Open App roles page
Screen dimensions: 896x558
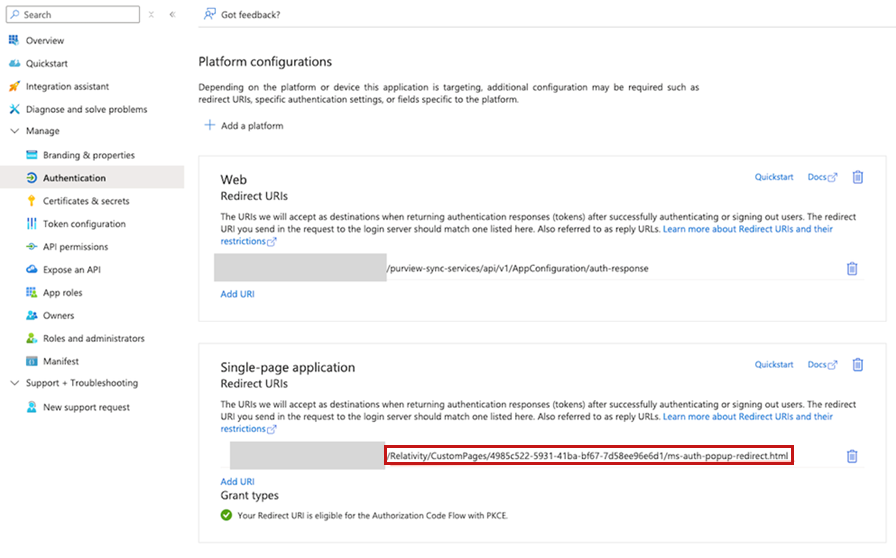(x=62, y=292)
